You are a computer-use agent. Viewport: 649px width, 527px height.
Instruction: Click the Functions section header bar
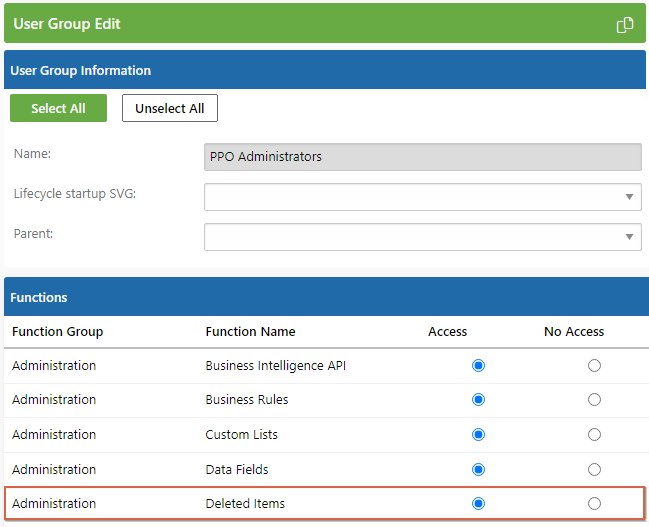tap(326, 297)
